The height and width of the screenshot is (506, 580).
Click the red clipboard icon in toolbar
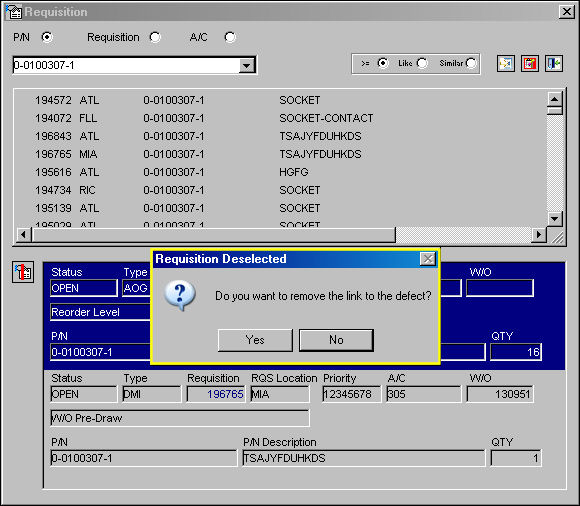(x=530, y=64)
